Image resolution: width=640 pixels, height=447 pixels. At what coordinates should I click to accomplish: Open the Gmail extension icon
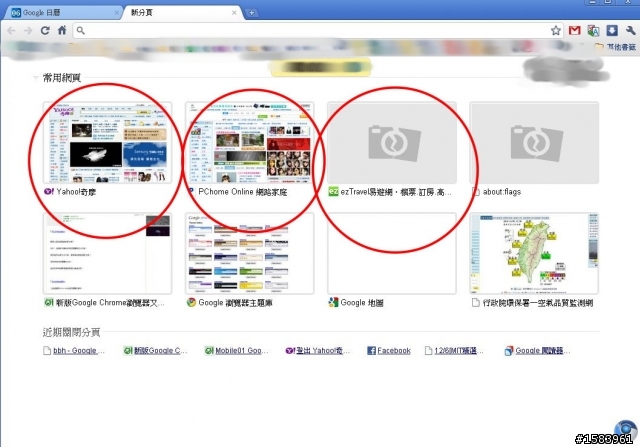tap(575, 30)
